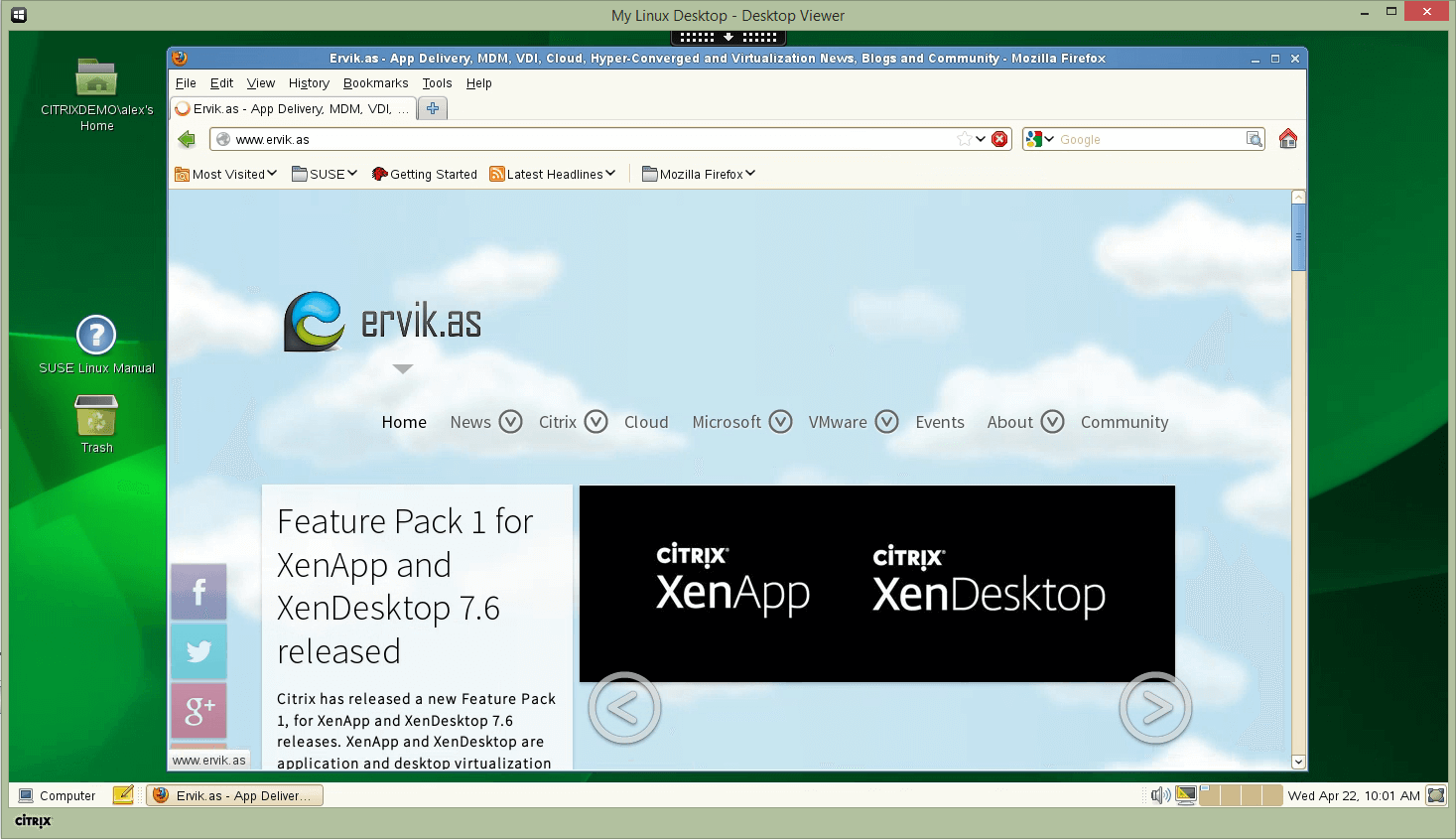Expand the SUSE bookmarks folder
Image resolution: width=1456 pixels, height=839 pixels.
point(325,174)
